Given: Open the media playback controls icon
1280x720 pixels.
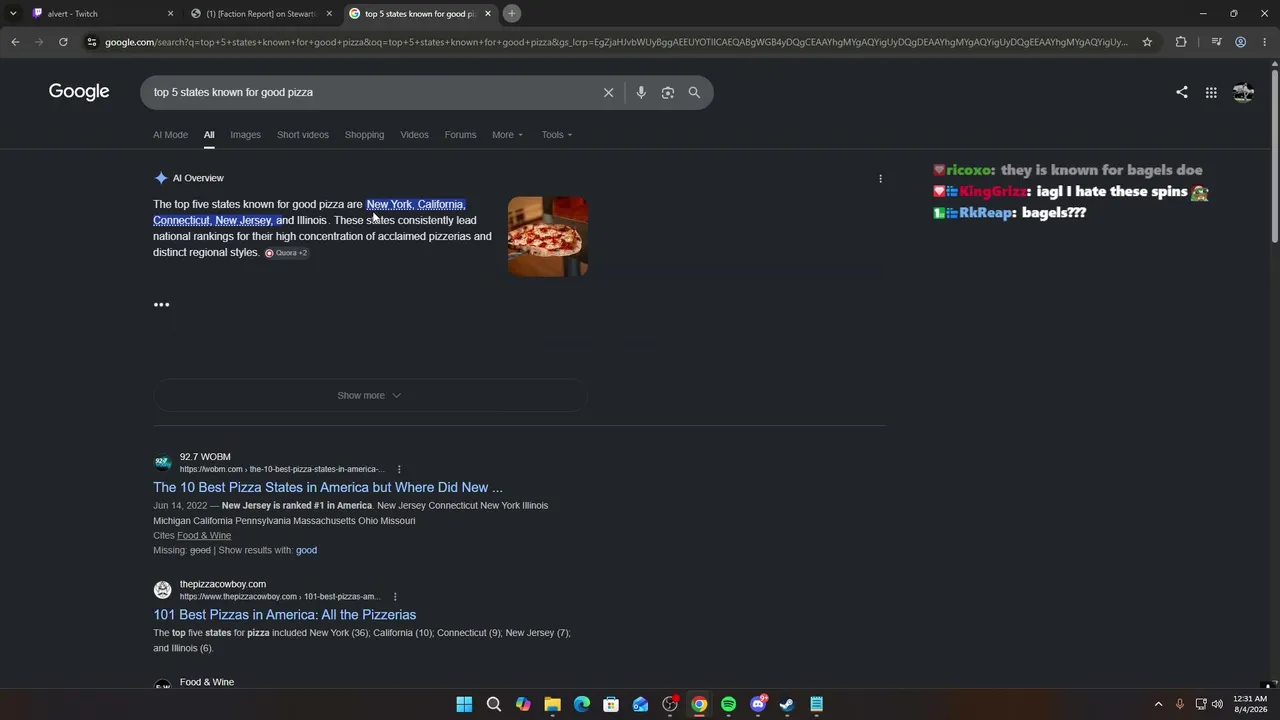Looking at the screenshot, I should click(1216, 42).
